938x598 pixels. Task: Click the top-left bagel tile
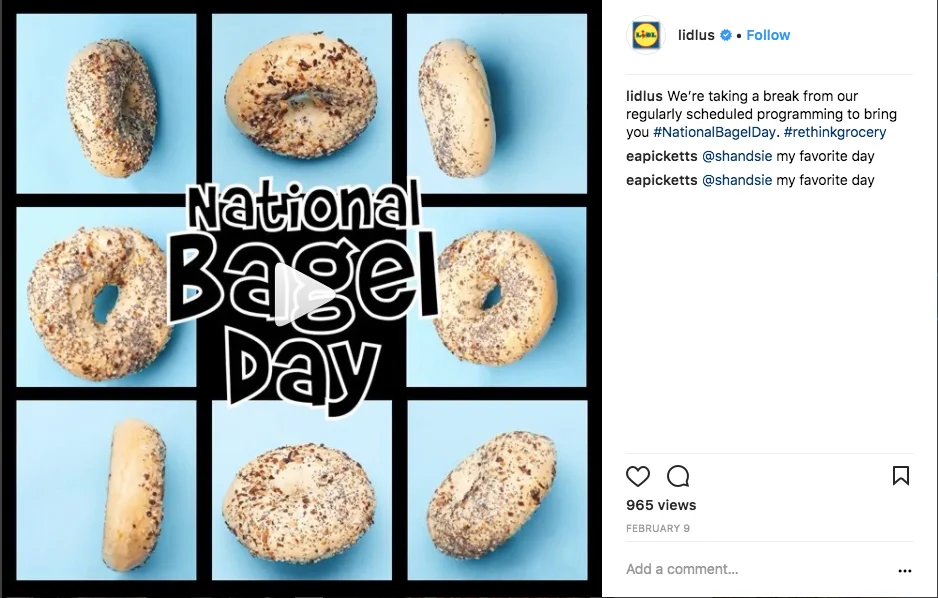(106, 102)
